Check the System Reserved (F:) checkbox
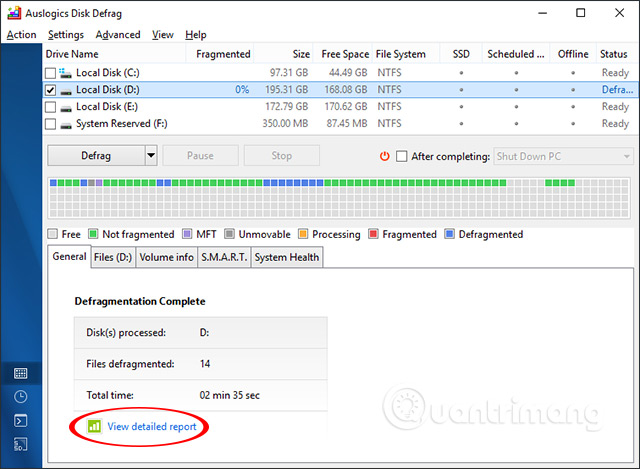The height and width of the screenshot is (469, 640). (x=50, y=124)
